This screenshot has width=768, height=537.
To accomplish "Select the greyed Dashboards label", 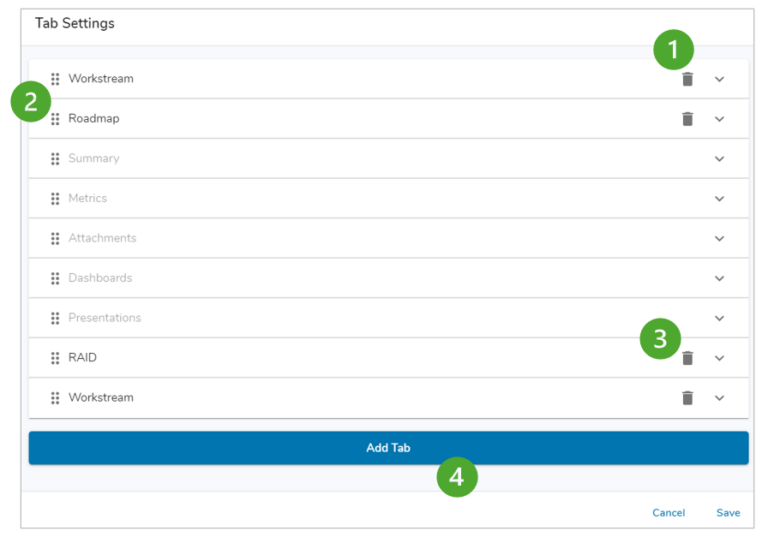I will [x=100, y=278].
